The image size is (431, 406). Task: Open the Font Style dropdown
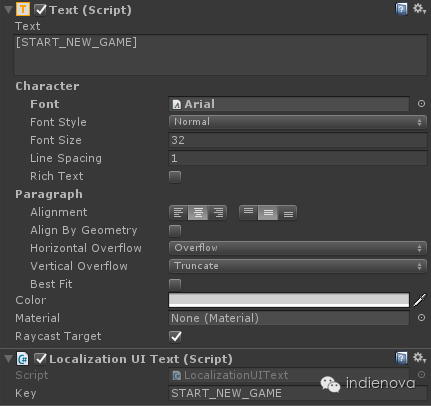click(298, 122)
